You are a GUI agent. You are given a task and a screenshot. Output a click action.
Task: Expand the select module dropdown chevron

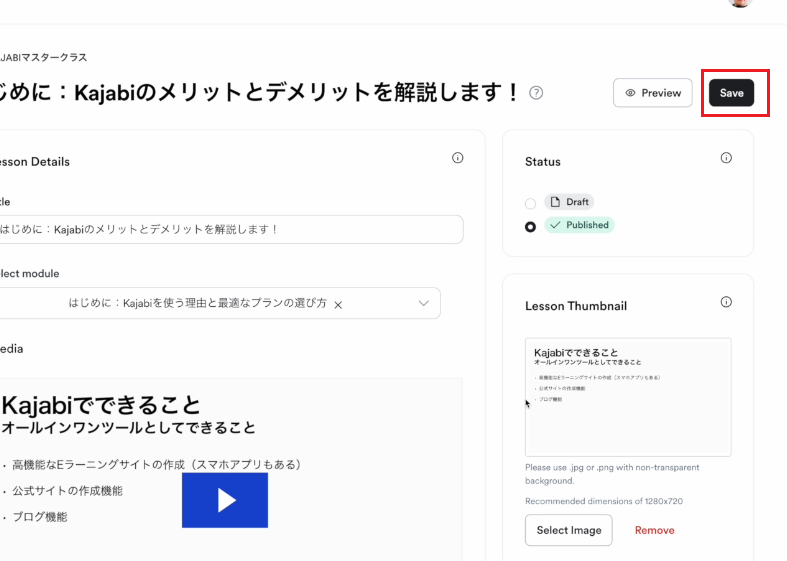pyautogui.click(x=423, y=303)
